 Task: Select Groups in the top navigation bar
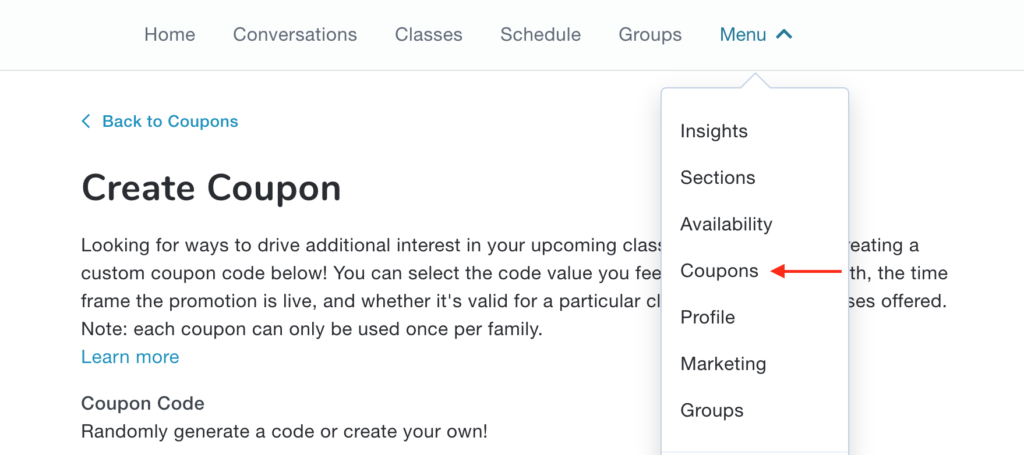click(x=650, y=35)
